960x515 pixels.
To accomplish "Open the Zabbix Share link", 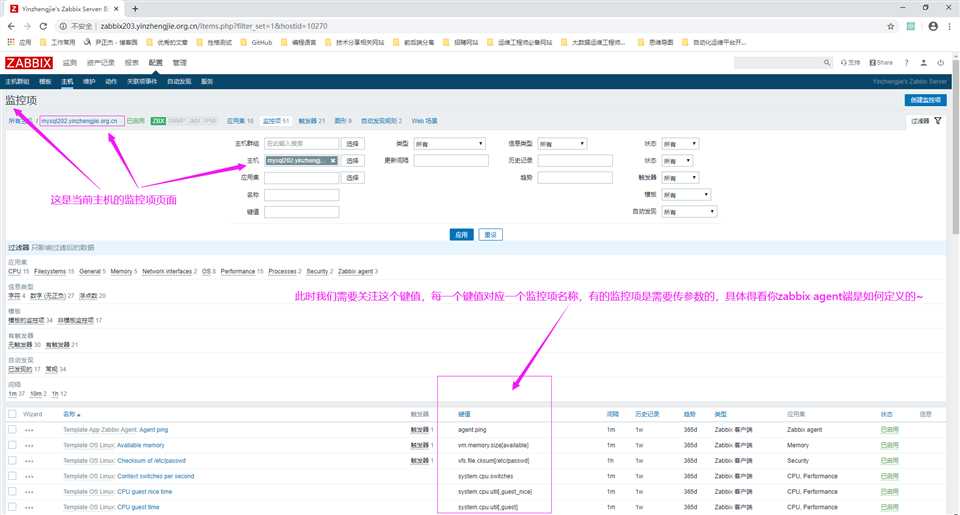I will point(881,62).
